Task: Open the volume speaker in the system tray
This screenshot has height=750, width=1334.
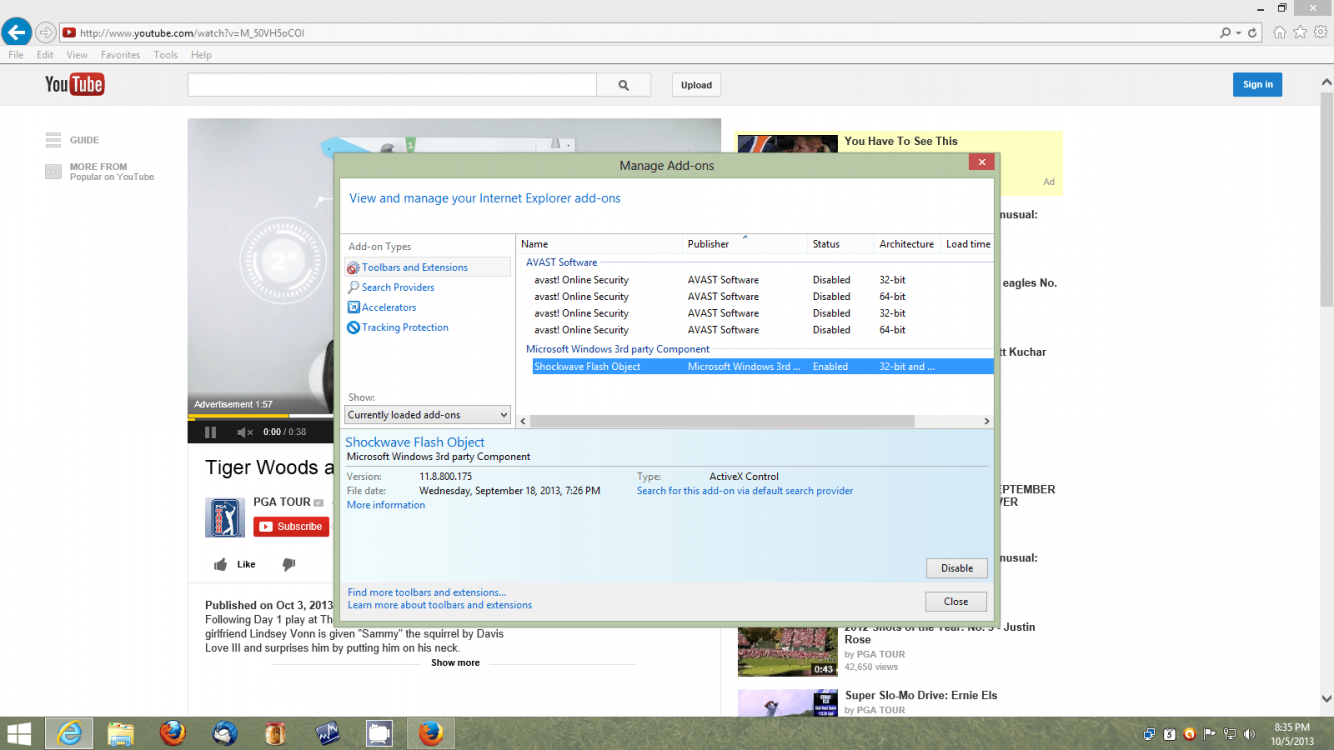Action: click(1251, 733)
